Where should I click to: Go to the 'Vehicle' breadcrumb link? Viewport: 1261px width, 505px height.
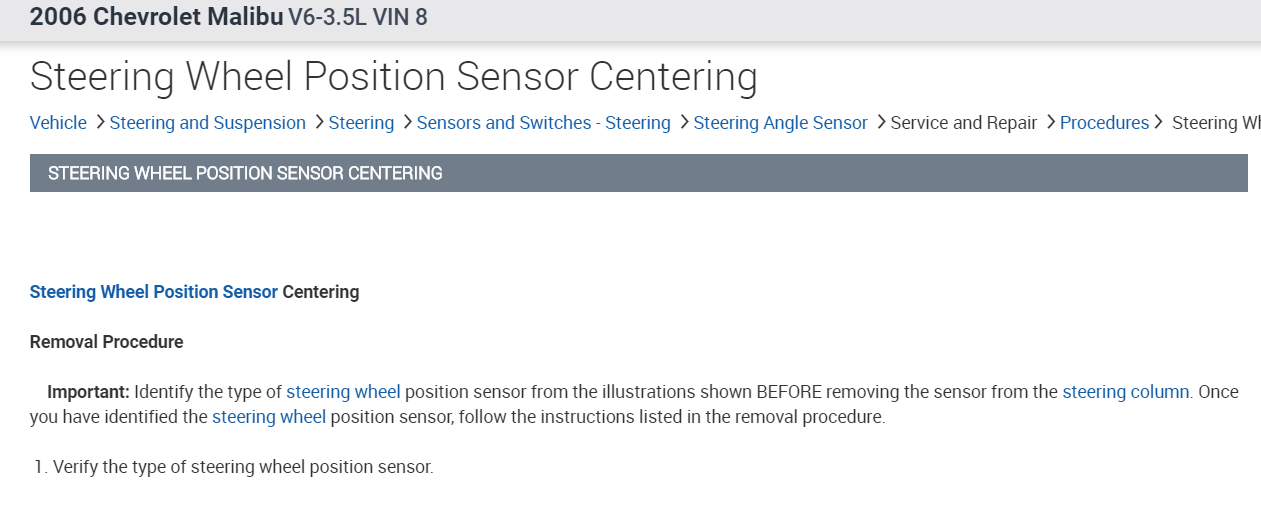[x=58, y=123]
